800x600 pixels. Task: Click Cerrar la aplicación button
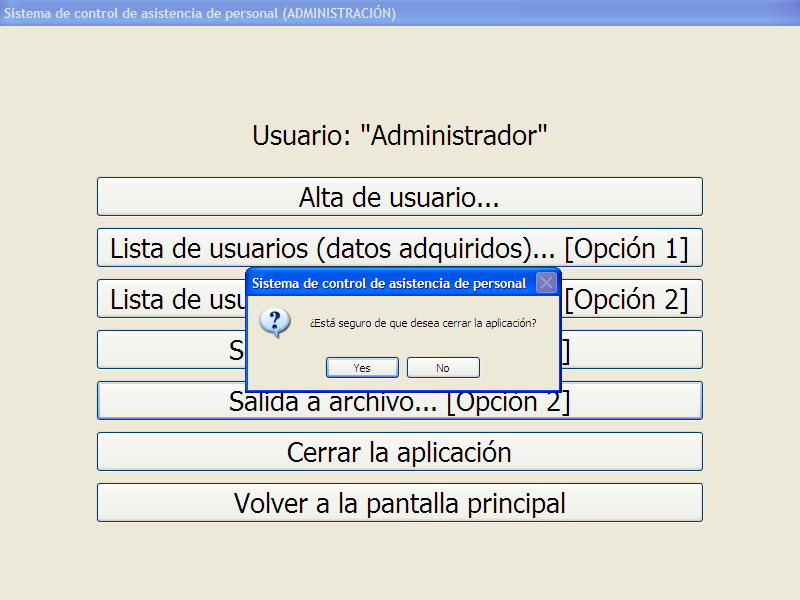[x=399, y=452]
